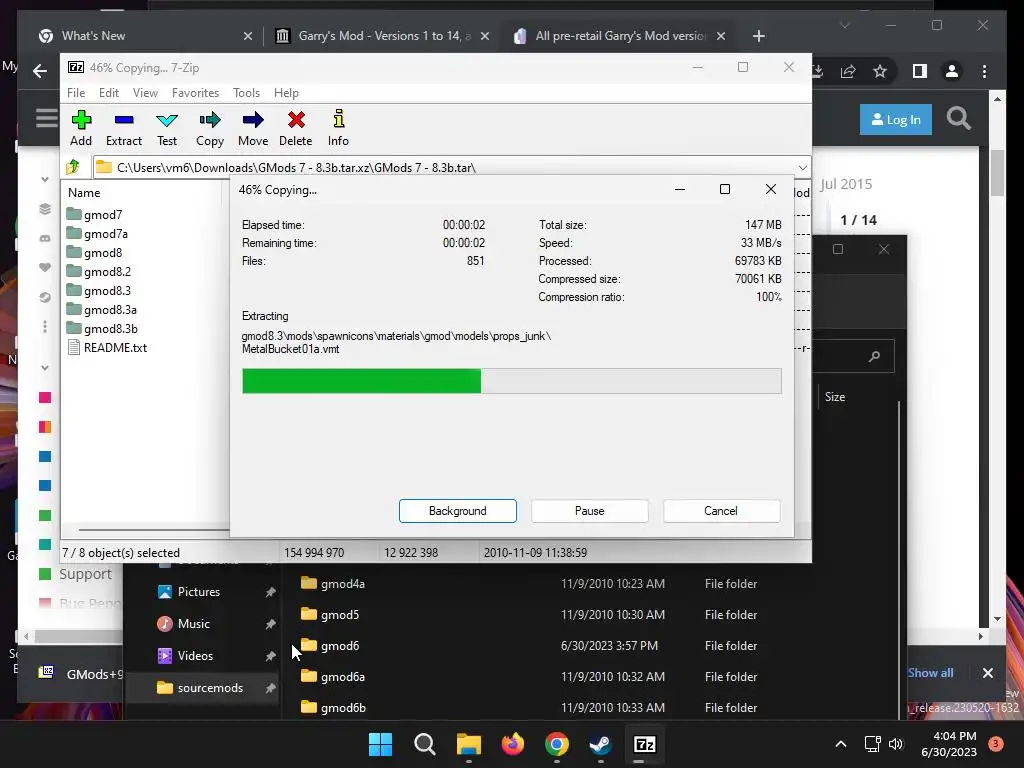Open File Explorer from the taskbar
Viewport: 1024px width, 768px height.
tap(468, 744)
